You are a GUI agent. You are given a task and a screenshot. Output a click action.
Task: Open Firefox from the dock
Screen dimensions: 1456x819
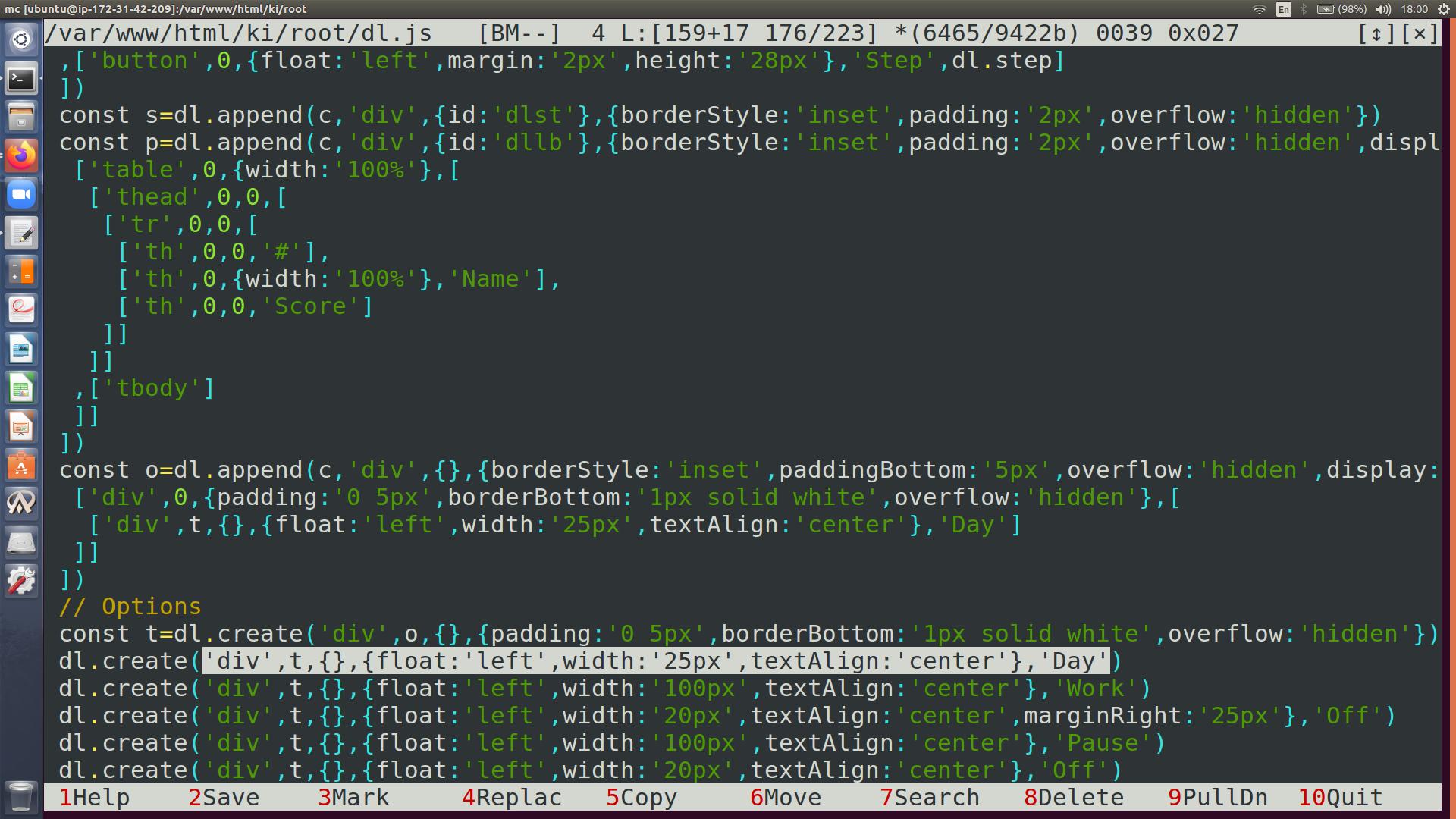coord(21,155)
